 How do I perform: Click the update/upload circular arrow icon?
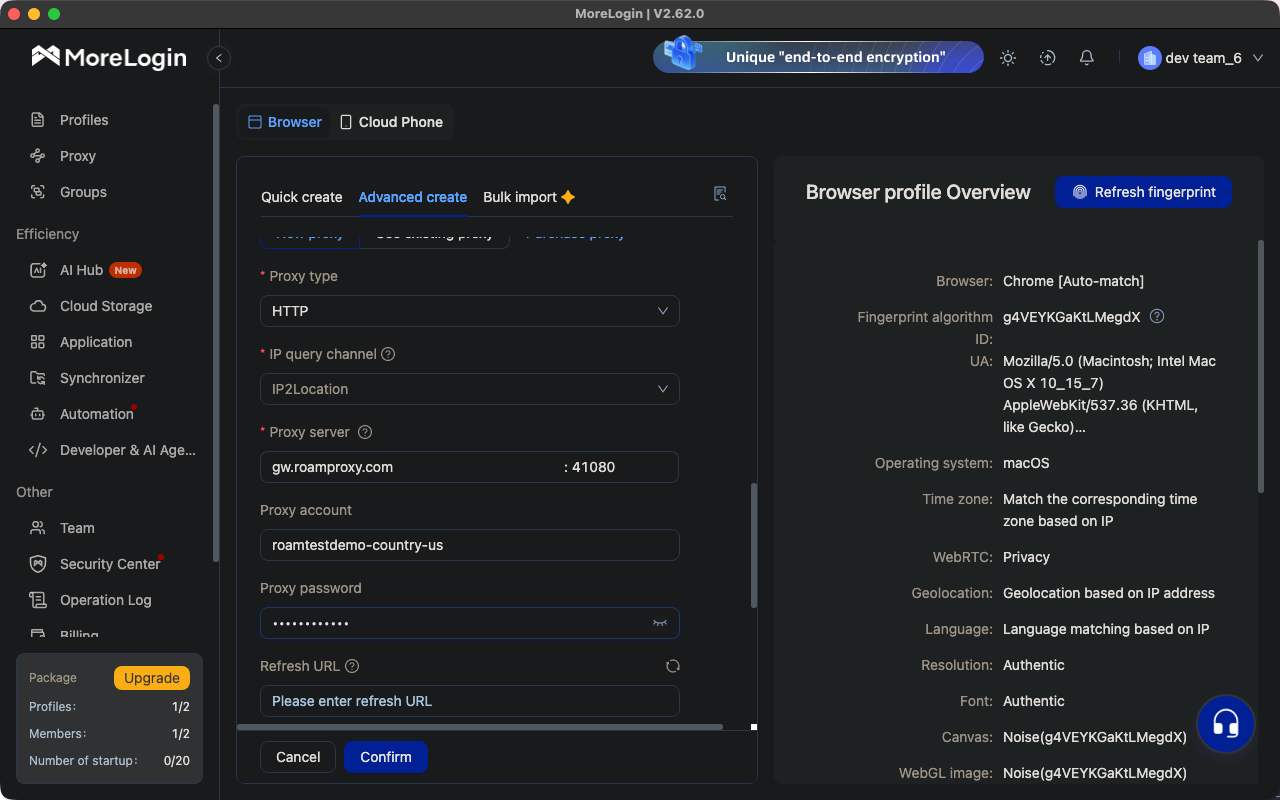(x=1047, y=58)
